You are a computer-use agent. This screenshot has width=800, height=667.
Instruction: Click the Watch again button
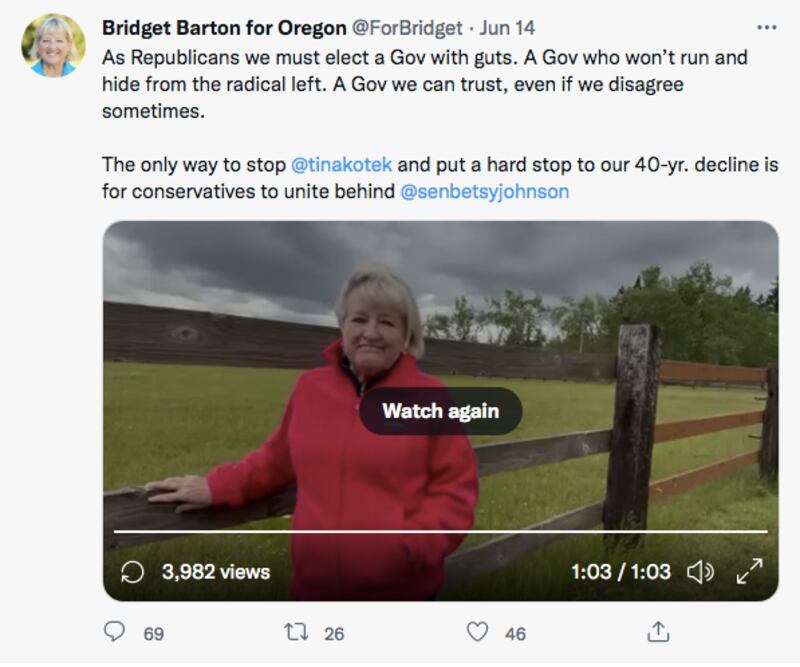tap(441, 411)
